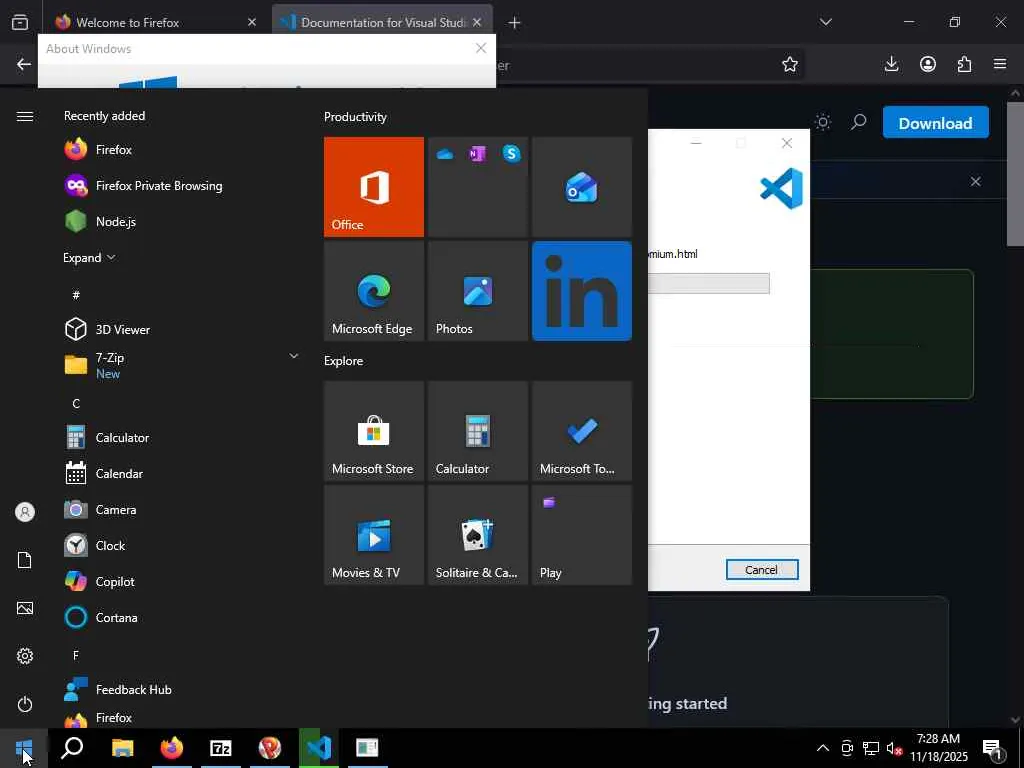
Task: Open the LinkedIn tile
Action: click(x=582, y=291)
